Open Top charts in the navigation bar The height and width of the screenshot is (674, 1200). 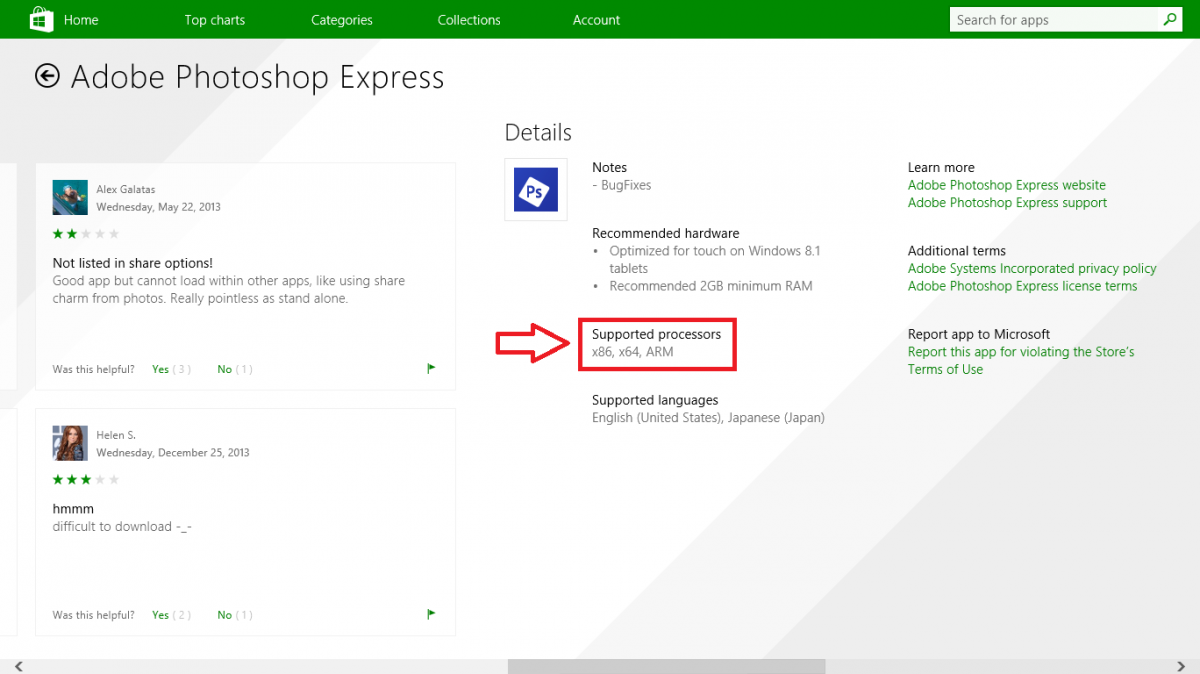point(215,20)
